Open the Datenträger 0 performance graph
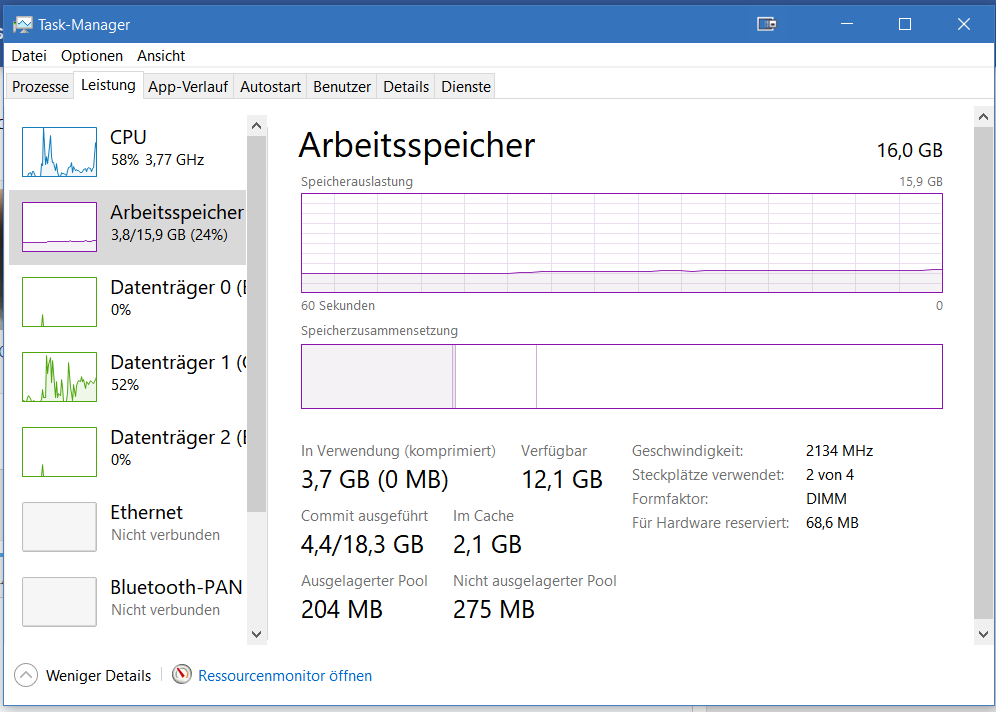The height and width of the screenshot is (712, 996). point(60,302)
